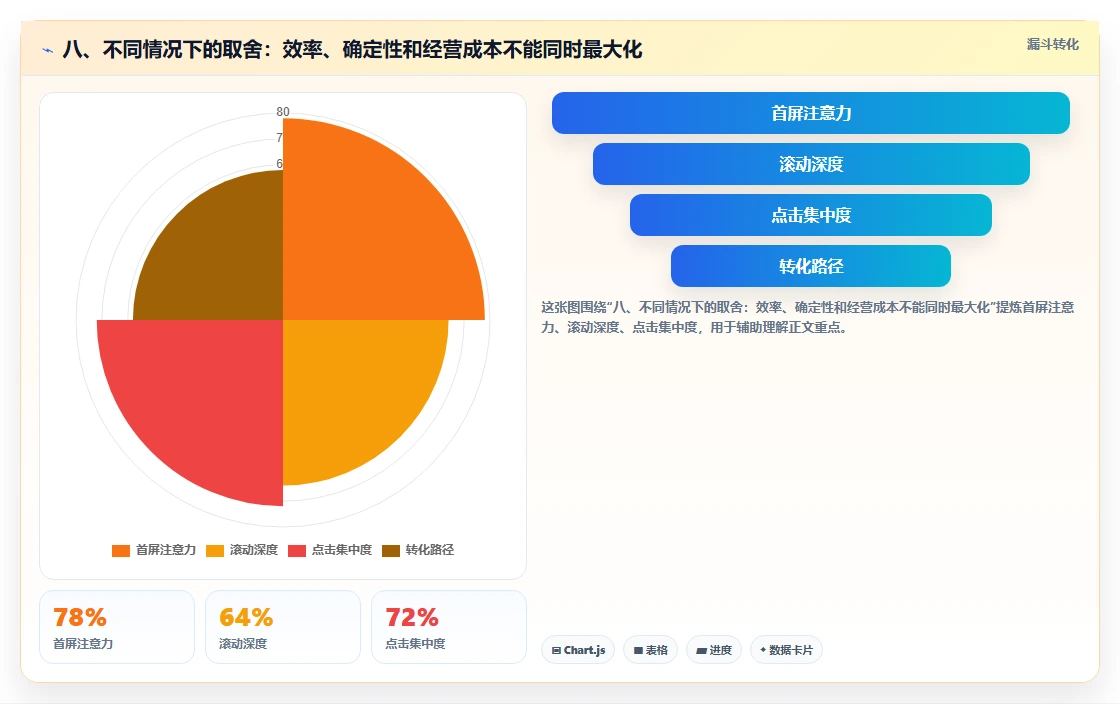Click the Chart.js tag chip
Image resolution: width=1120 pixels, height=704 pixels.
click(578, 650)
